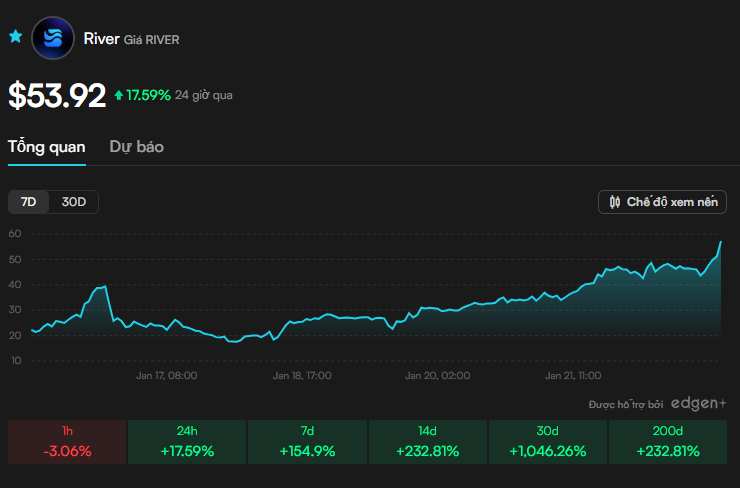740x490 pixels.
Task: Click the Jan 21, 11:00 axis label
Action: (573, 376)
